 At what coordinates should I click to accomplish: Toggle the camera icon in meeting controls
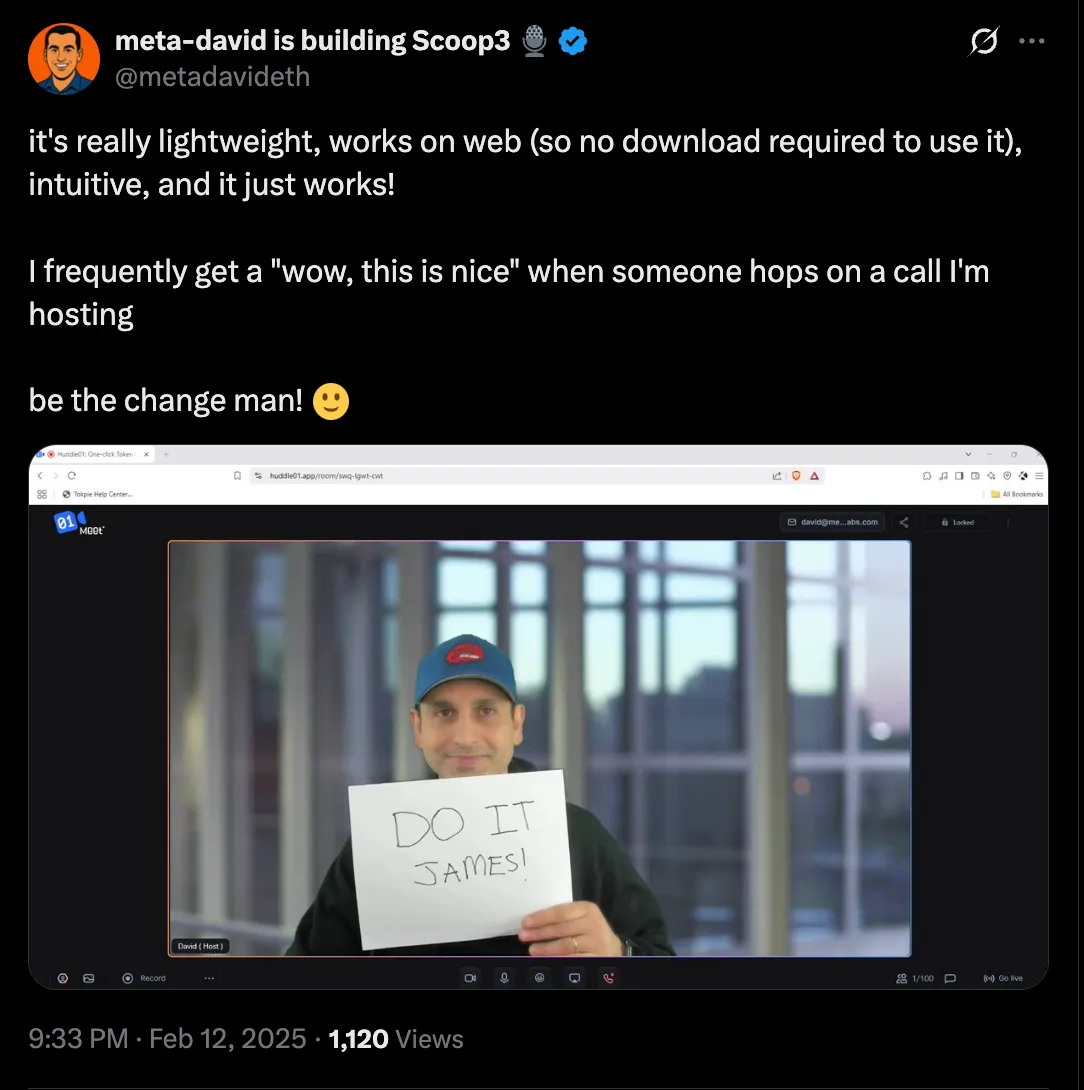[470, 978]
